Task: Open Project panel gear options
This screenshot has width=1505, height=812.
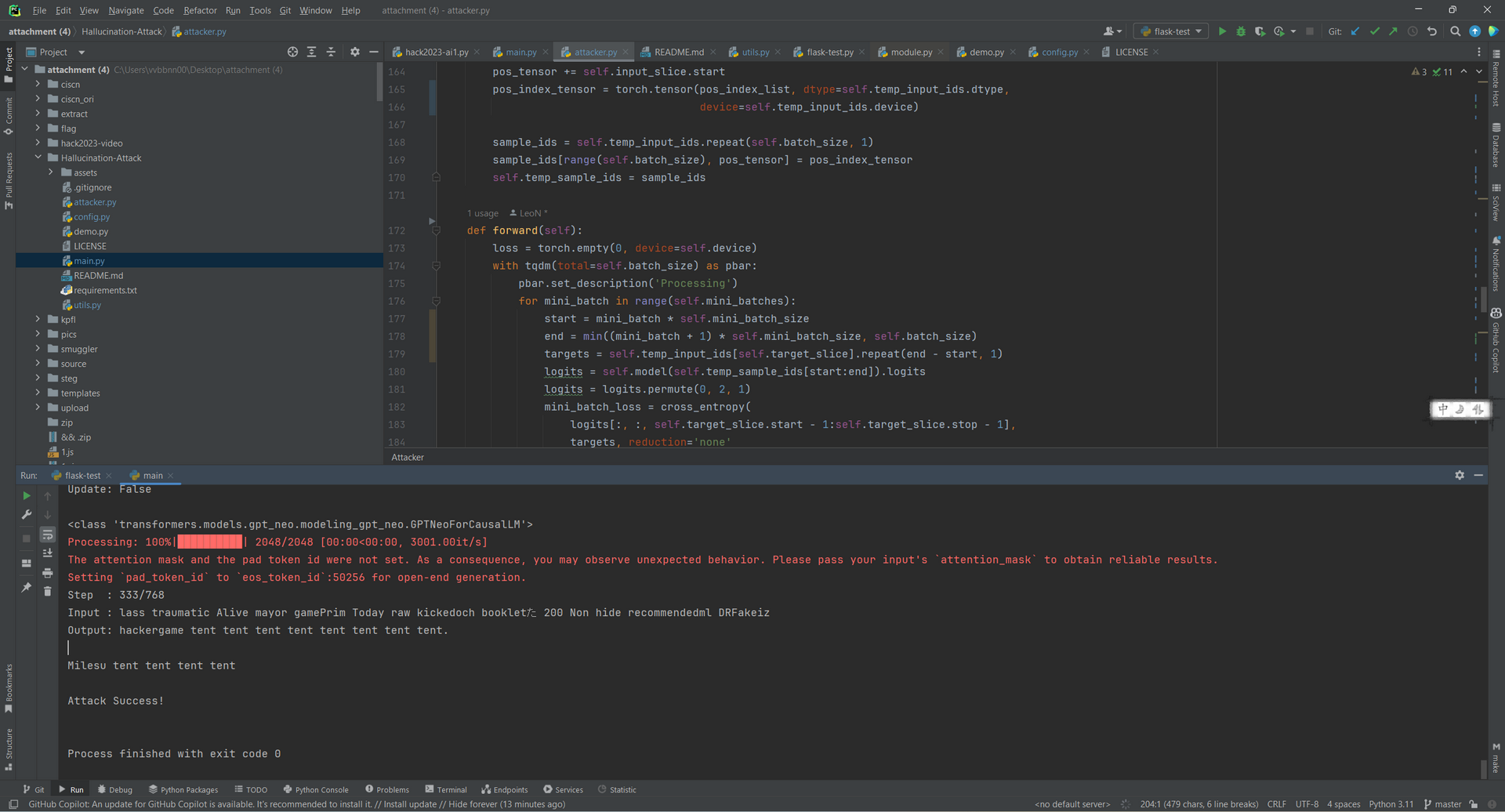Action: (354, 52)
